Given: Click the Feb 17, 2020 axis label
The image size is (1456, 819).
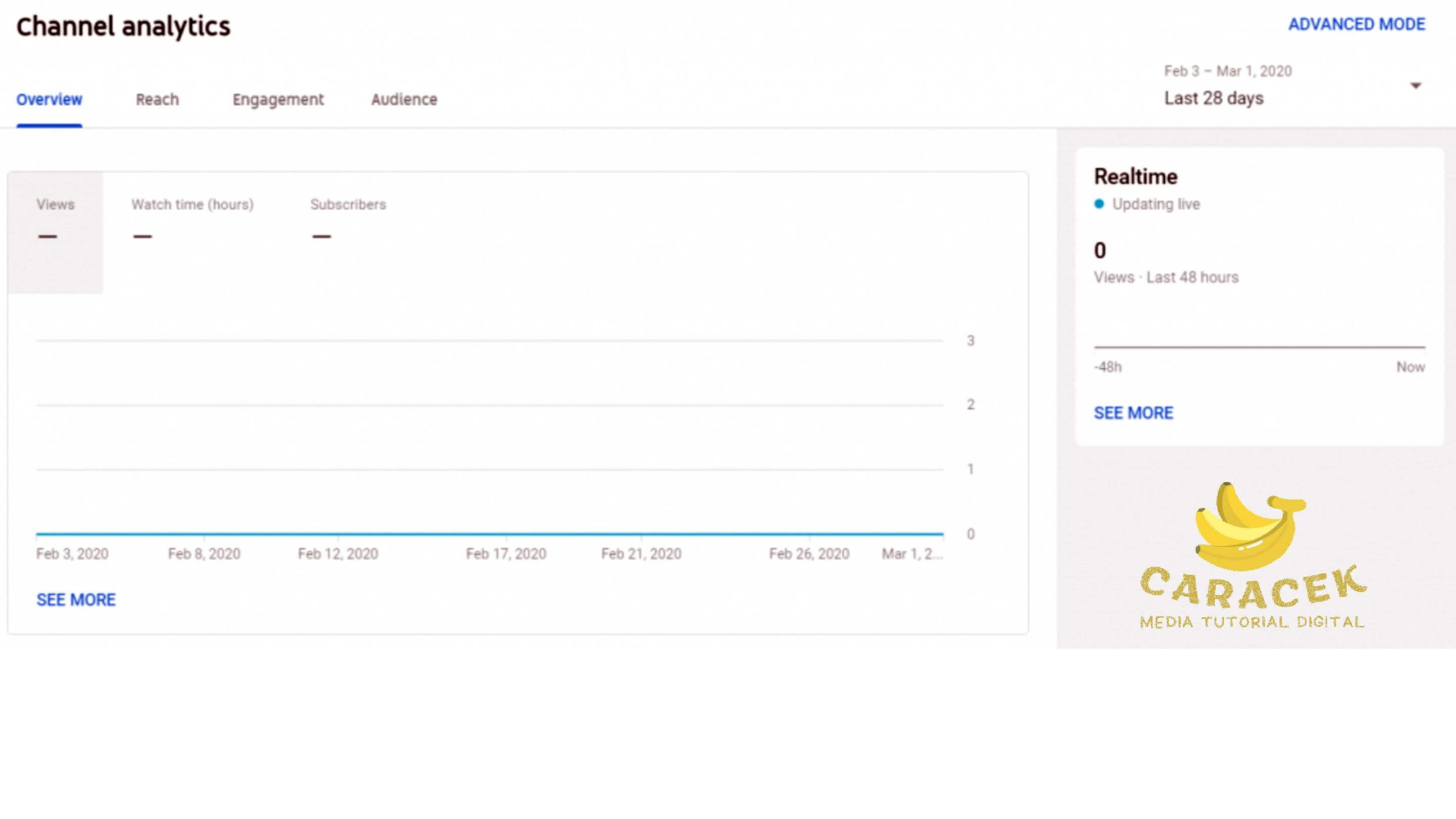Looking at the screenshot, I should (x=506, y=554).
